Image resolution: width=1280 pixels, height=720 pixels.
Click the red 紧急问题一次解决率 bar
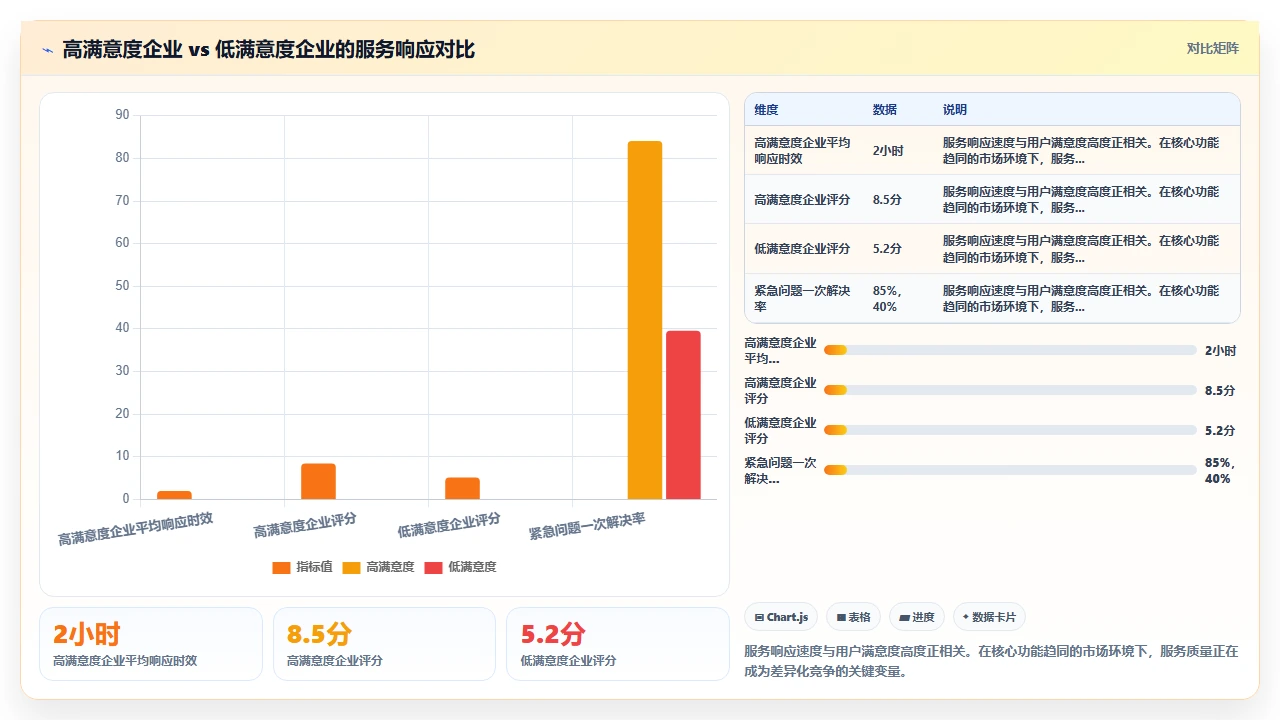coord(683,415)
